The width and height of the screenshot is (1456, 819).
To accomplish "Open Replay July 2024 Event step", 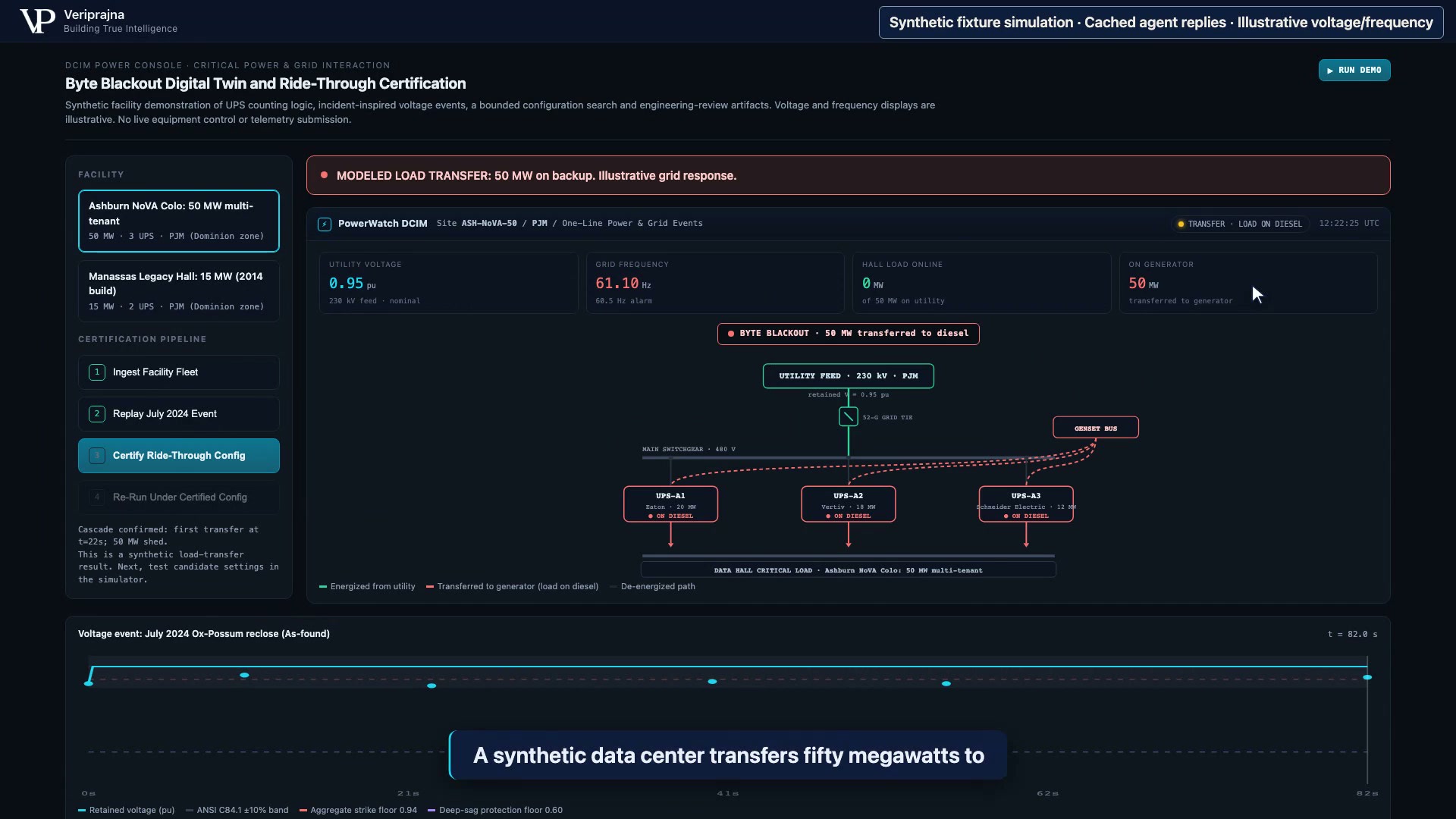I will pyautogui.click(x=179, y=414).
